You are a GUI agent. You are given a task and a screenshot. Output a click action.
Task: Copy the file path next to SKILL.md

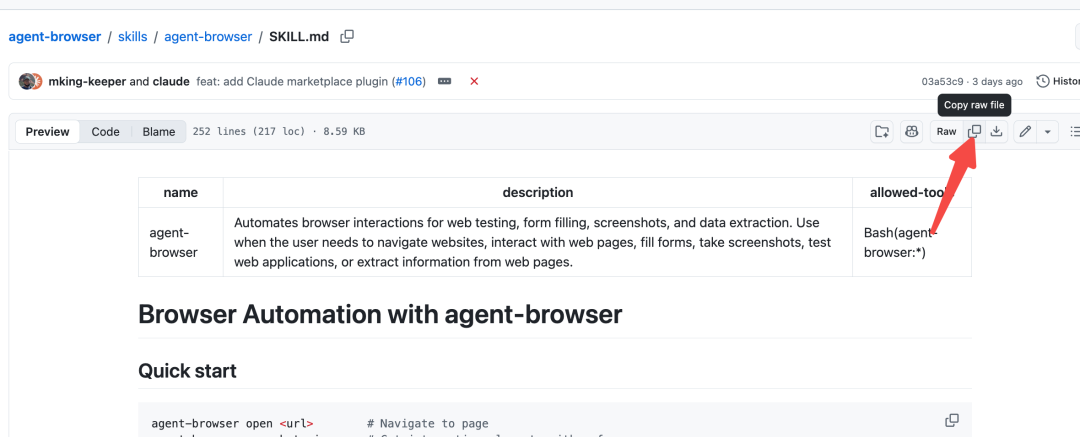pyautogui.click(x=347, y=37)
